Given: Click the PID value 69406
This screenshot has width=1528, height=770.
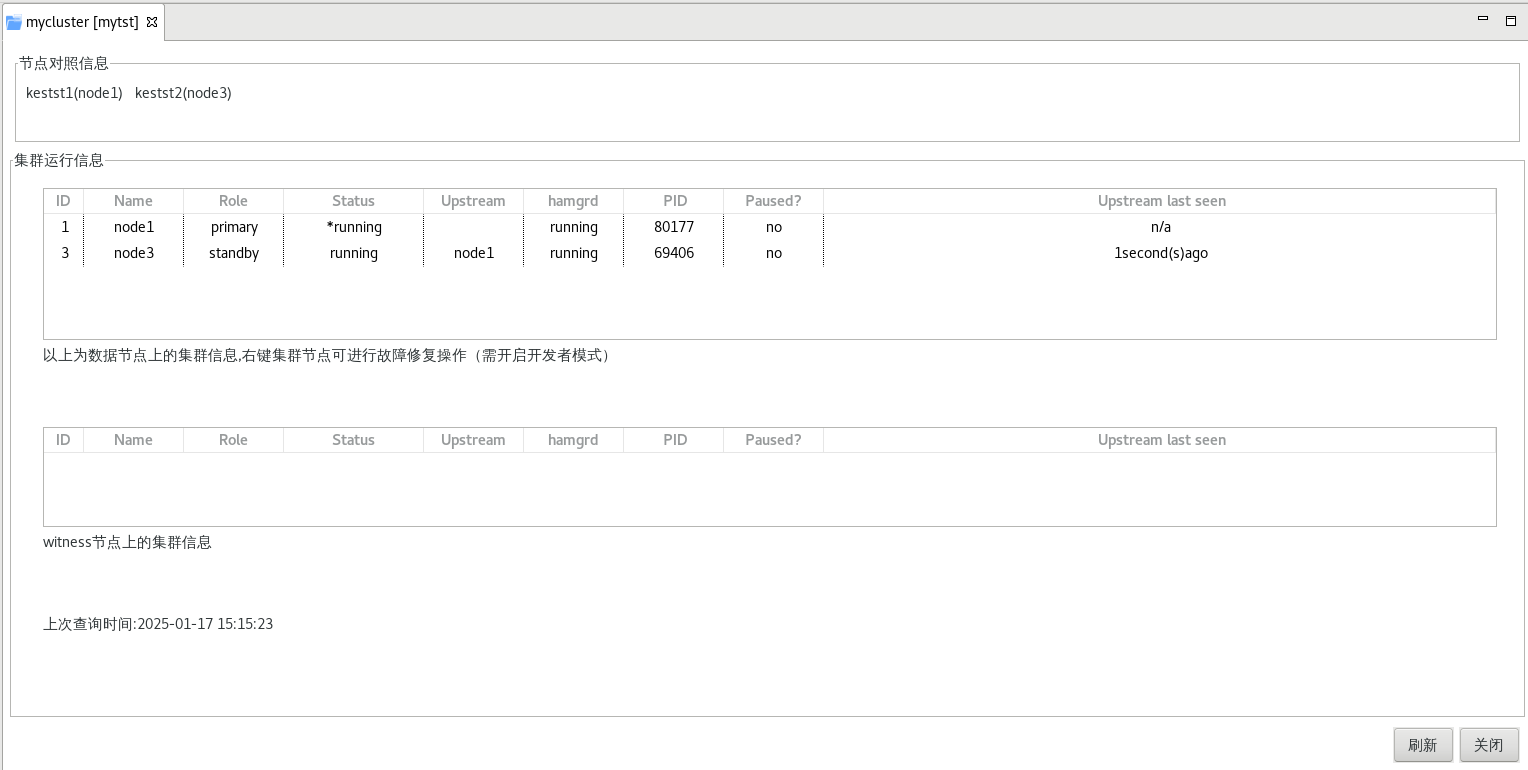Looking at the screenshot, I should (674, 253).
